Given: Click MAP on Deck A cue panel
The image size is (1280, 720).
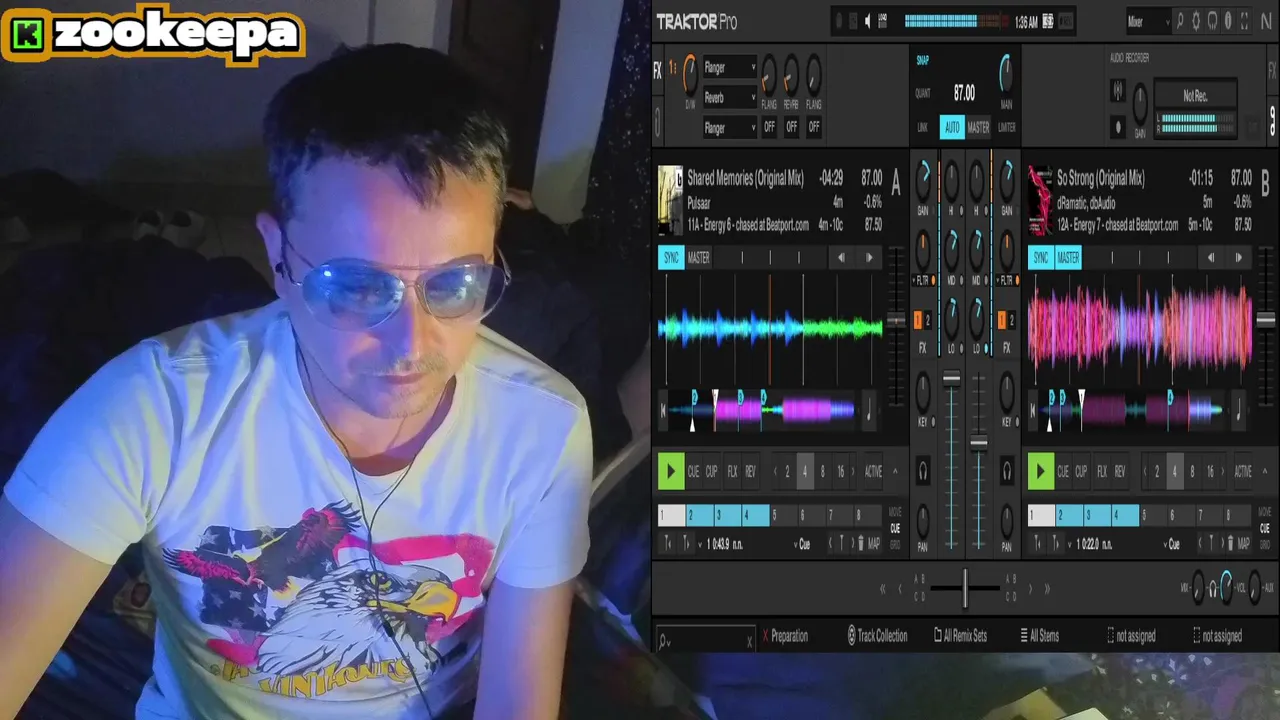Looking at the screenshot, I should pyautogui.click(x=874, y=544).
